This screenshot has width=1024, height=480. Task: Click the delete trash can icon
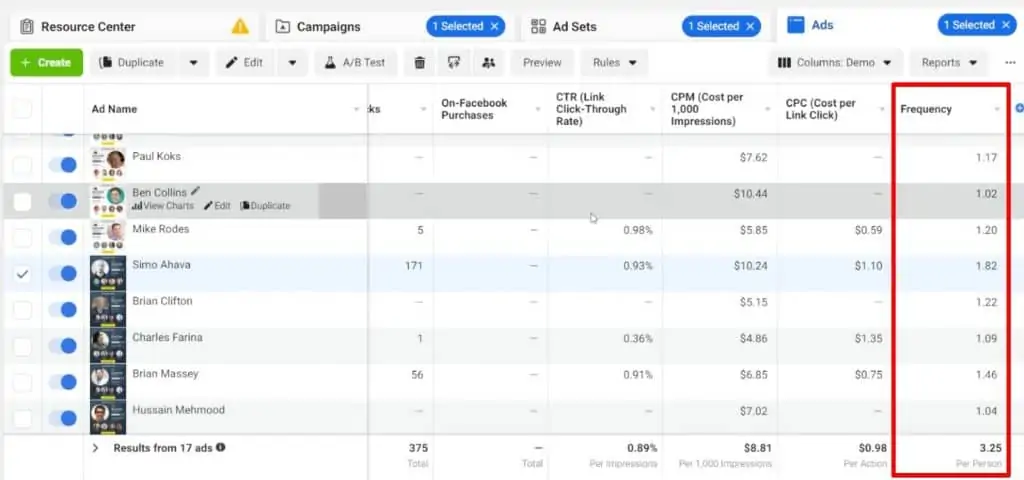point(420,62)
